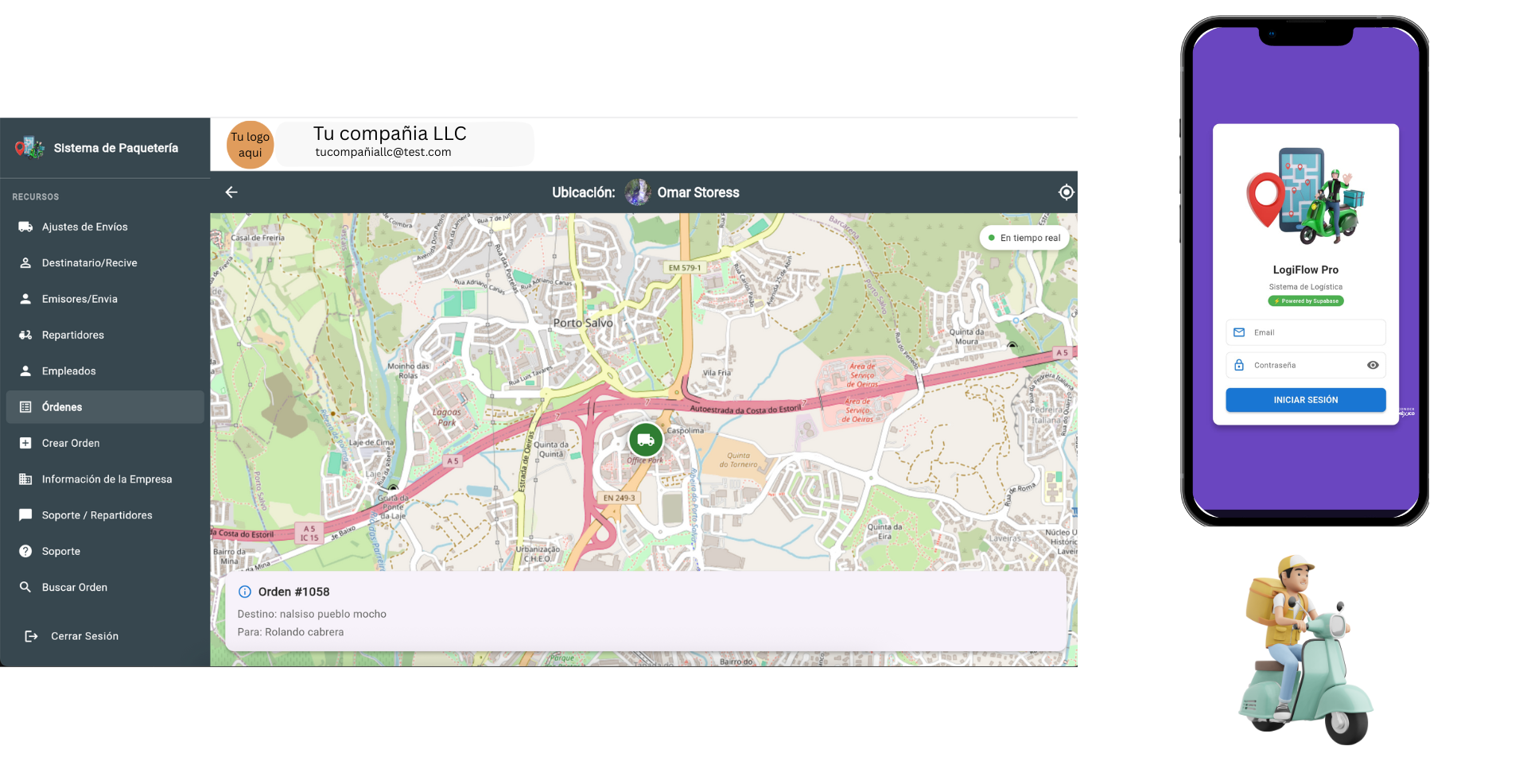Click Cerrar Sesión to log out
Screen dimensions: 1527x784
84,635
